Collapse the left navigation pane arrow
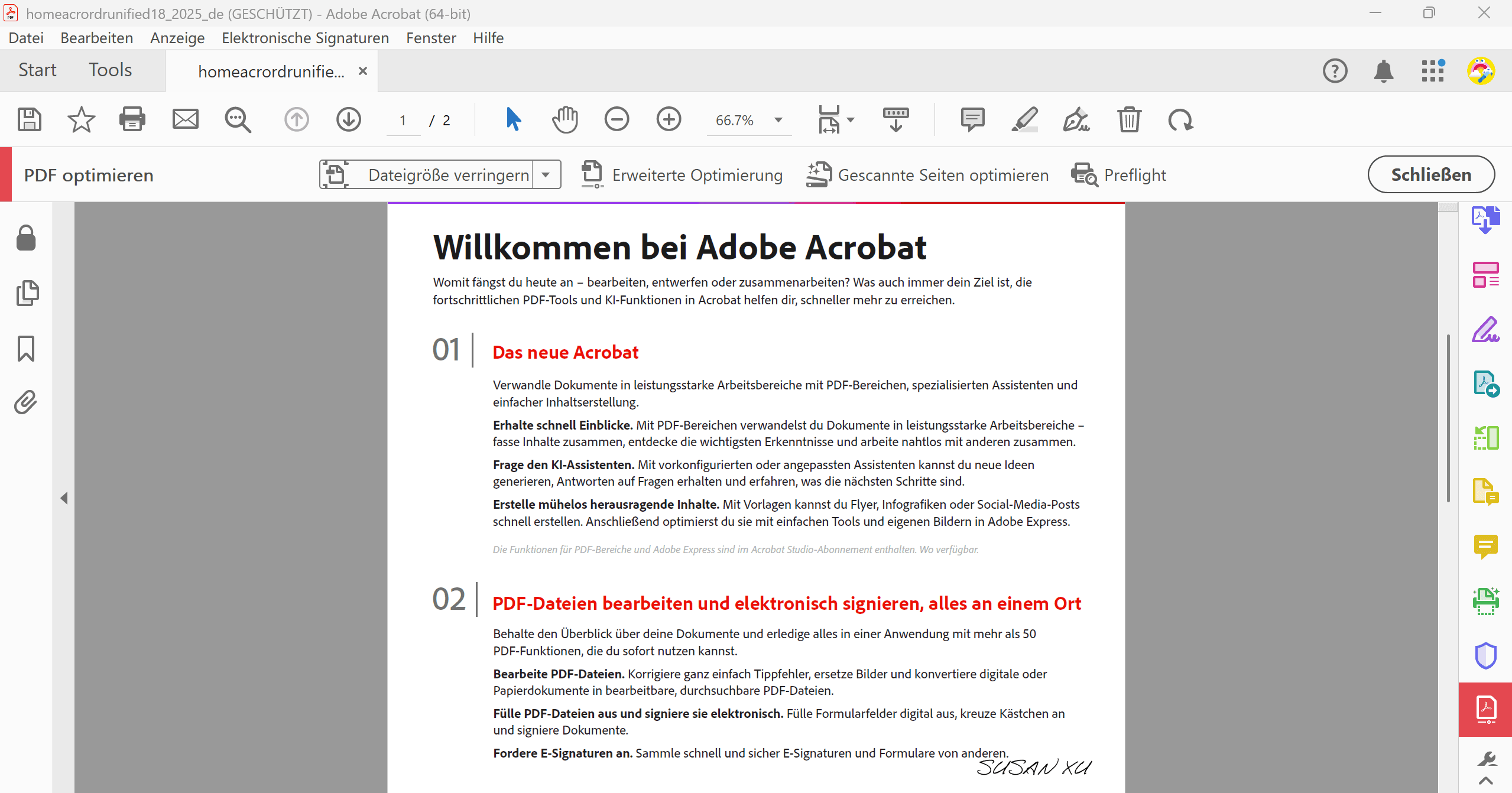This screenshot has height=793, width=1512. pos(64,498)
